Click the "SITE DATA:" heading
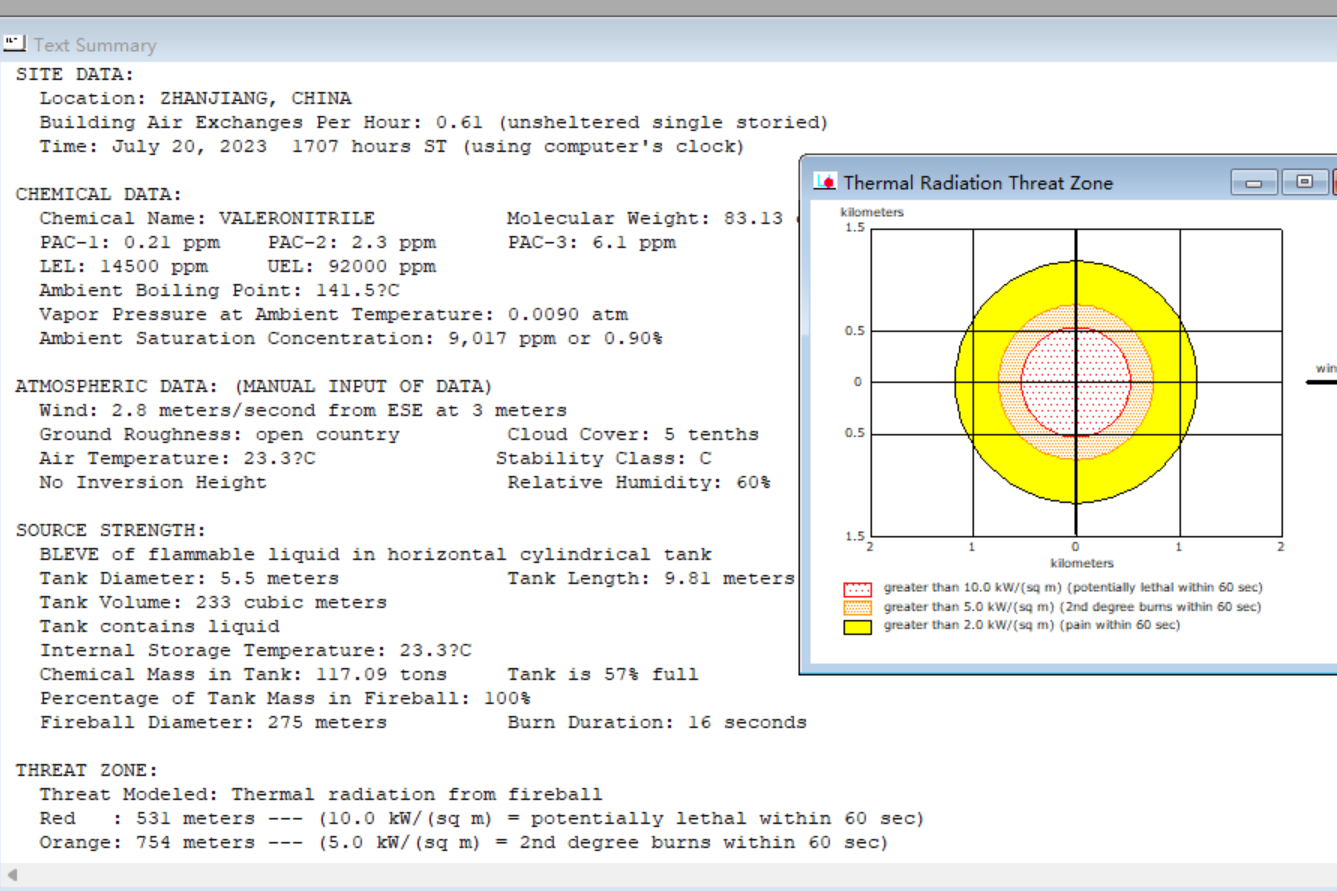 [75, 74]
